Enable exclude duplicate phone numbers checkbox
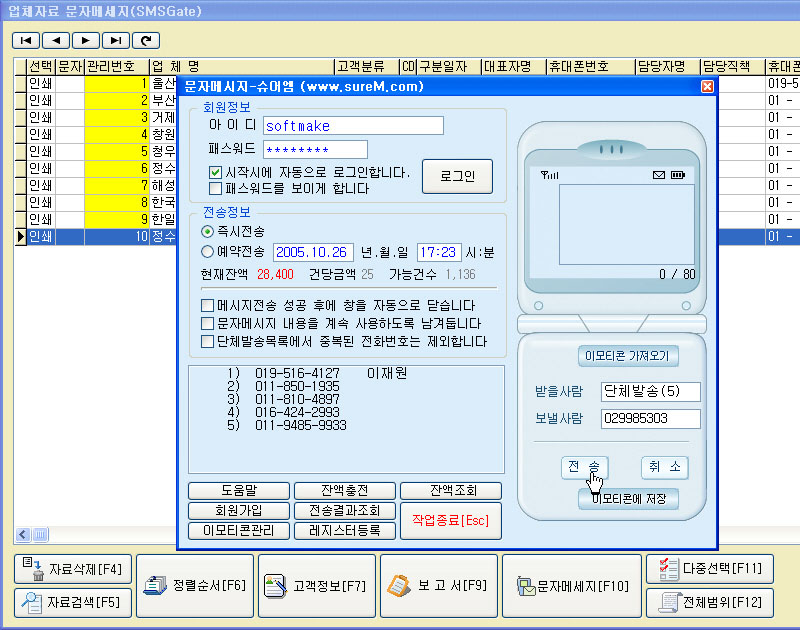Image resolution: width=800 pixels, height=630 pixels. click(x=207, y=341)
